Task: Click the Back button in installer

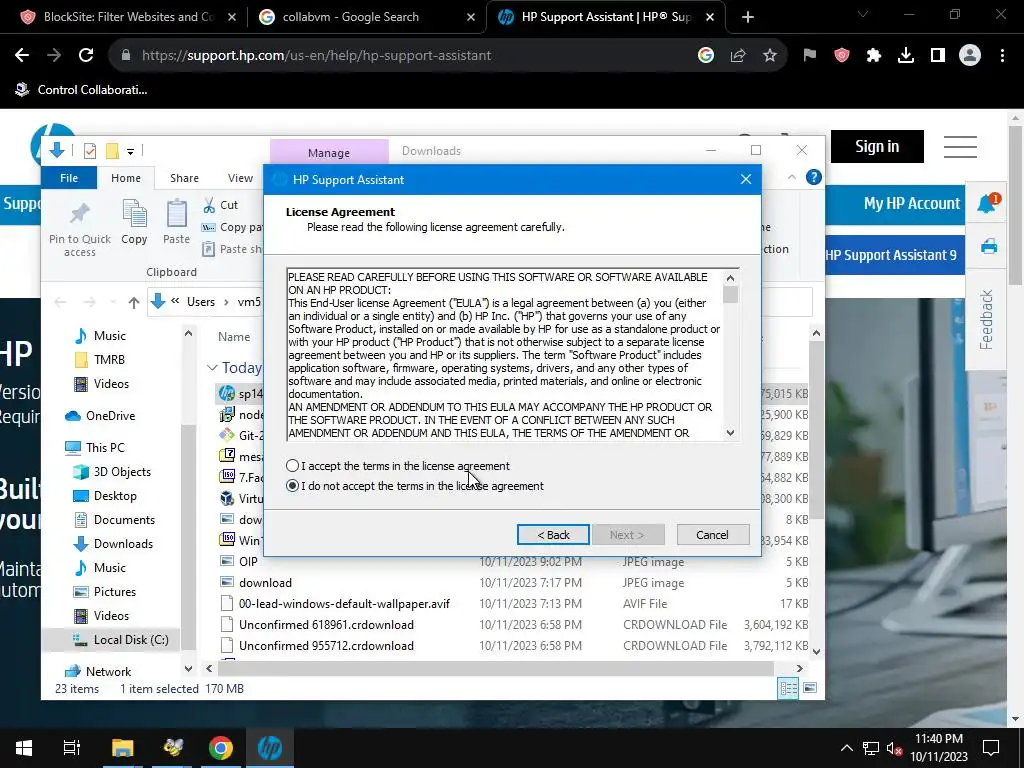Action: pyautogui.click(x=553, y=535)
